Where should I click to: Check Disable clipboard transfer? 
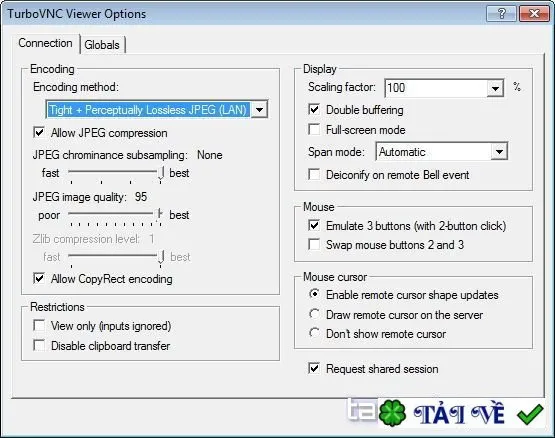[39, 346]
